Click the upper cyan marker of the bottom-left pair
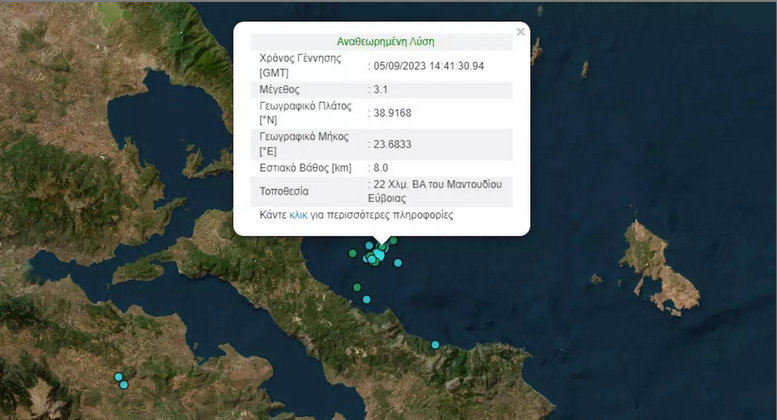The width and height of the screenshot is (777, 420). tap(118, 377)
